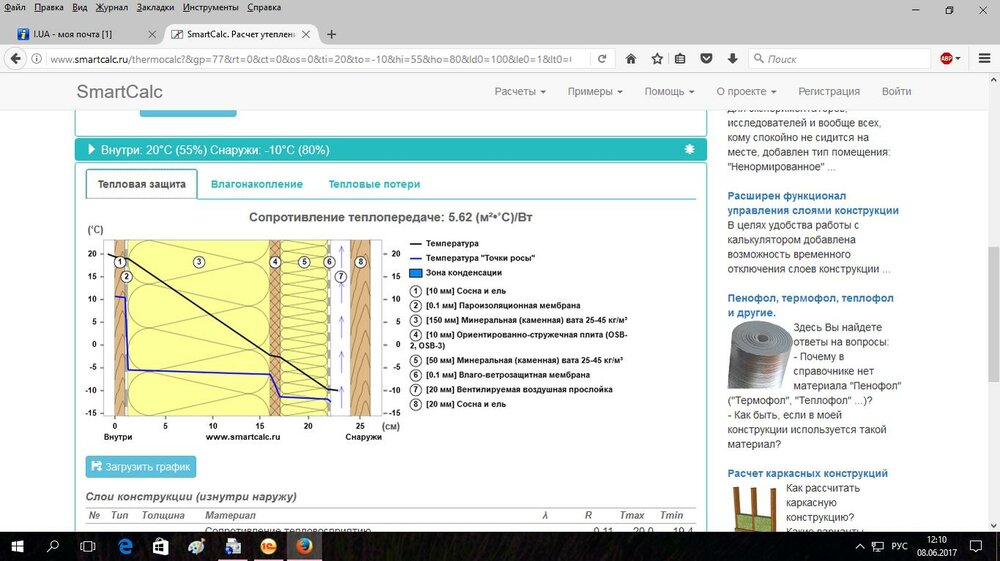Reload the page with the refresh icon

tap(604, 59)
